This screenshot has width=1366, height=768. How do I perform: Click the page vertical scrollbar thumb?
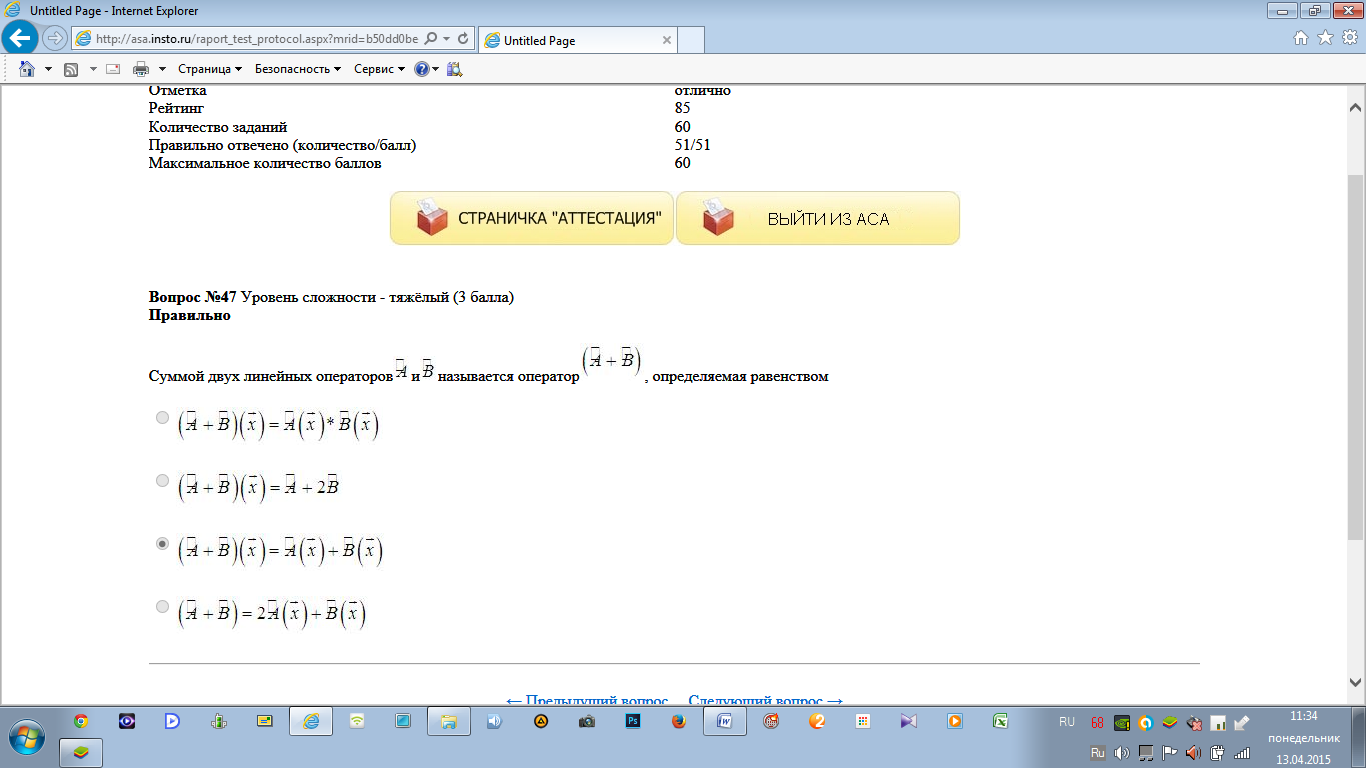1356,357
